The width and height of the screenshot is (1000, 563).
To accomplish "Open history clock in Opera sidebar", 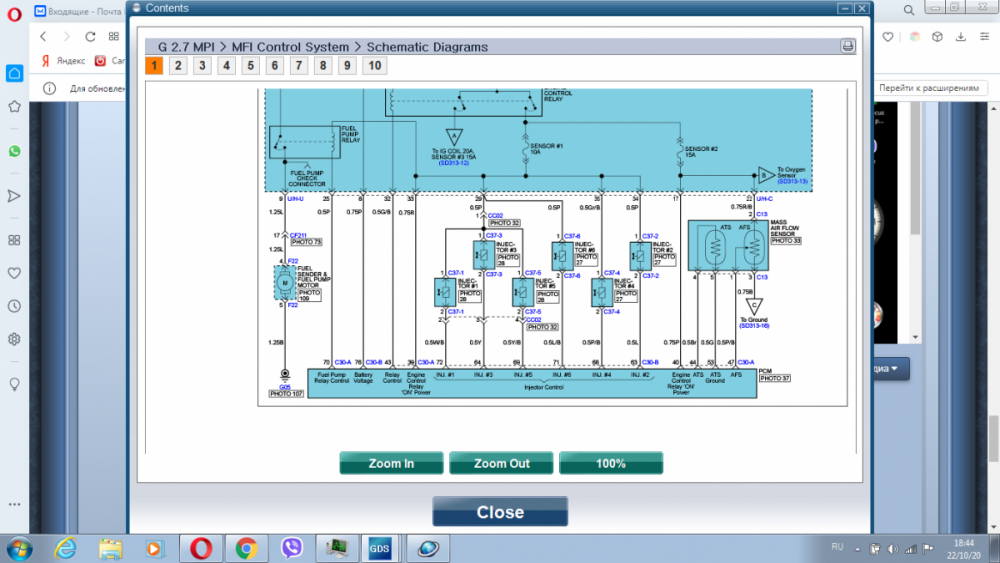I will coord(14,306).
